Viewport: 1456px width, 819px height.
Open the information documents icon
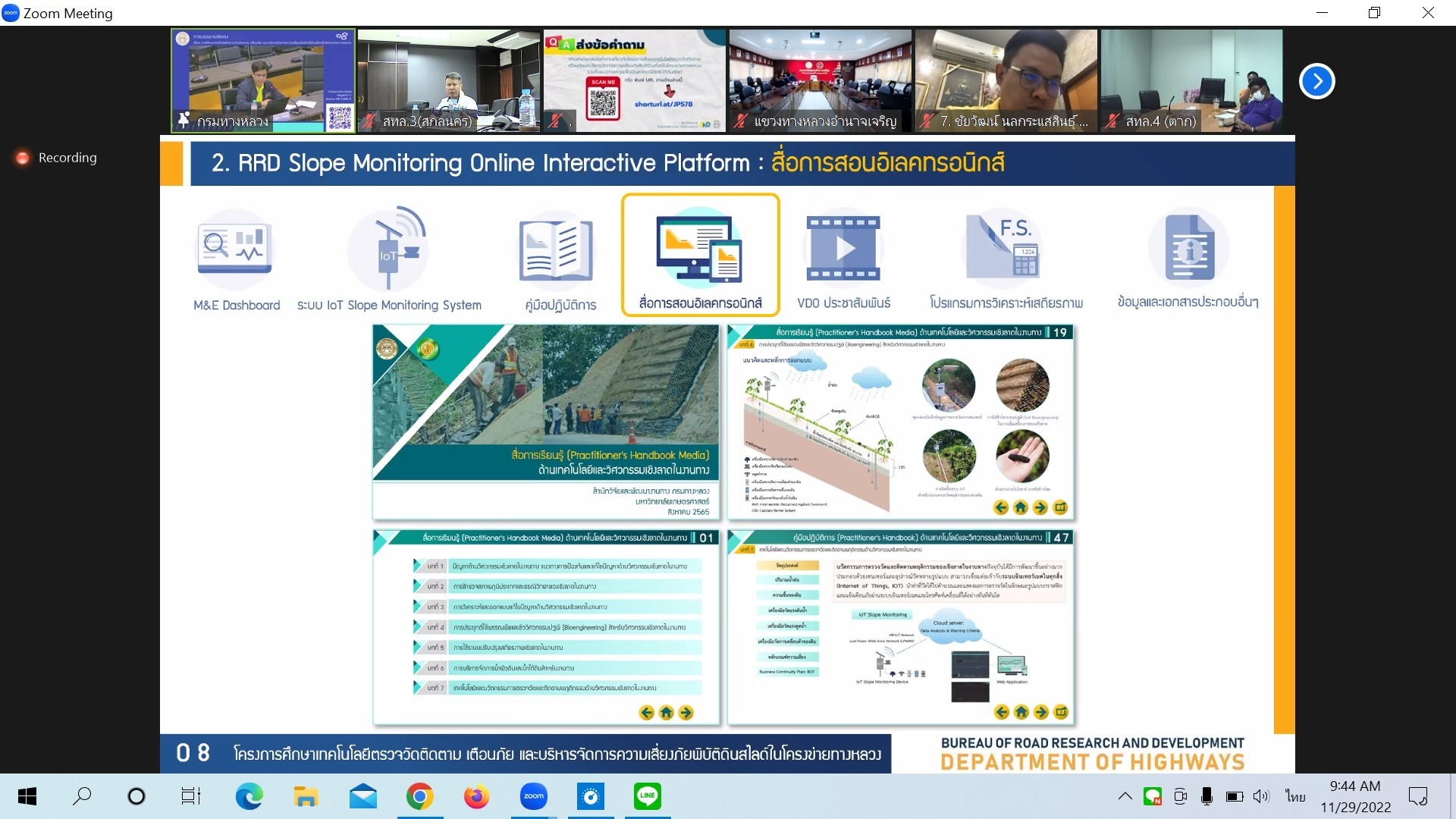coord(1188,248)
